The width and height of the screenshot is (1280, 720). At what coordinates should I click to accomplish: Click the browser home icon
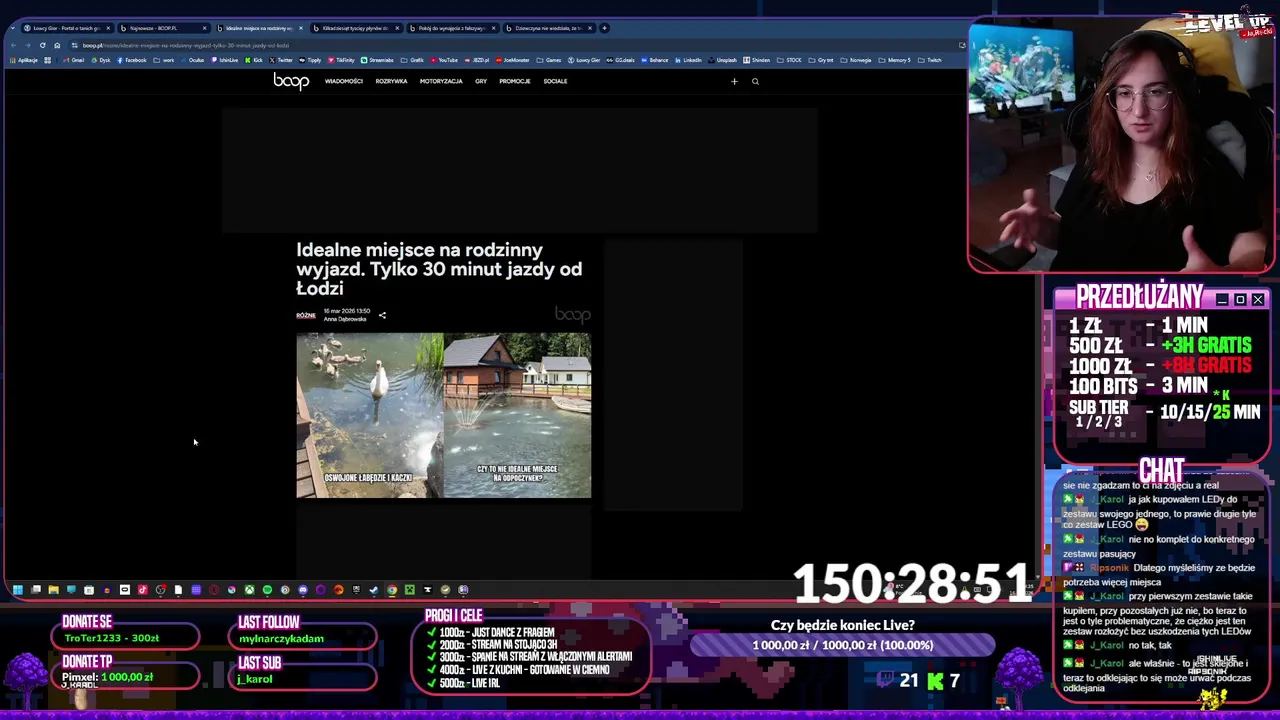click(57, 45)
